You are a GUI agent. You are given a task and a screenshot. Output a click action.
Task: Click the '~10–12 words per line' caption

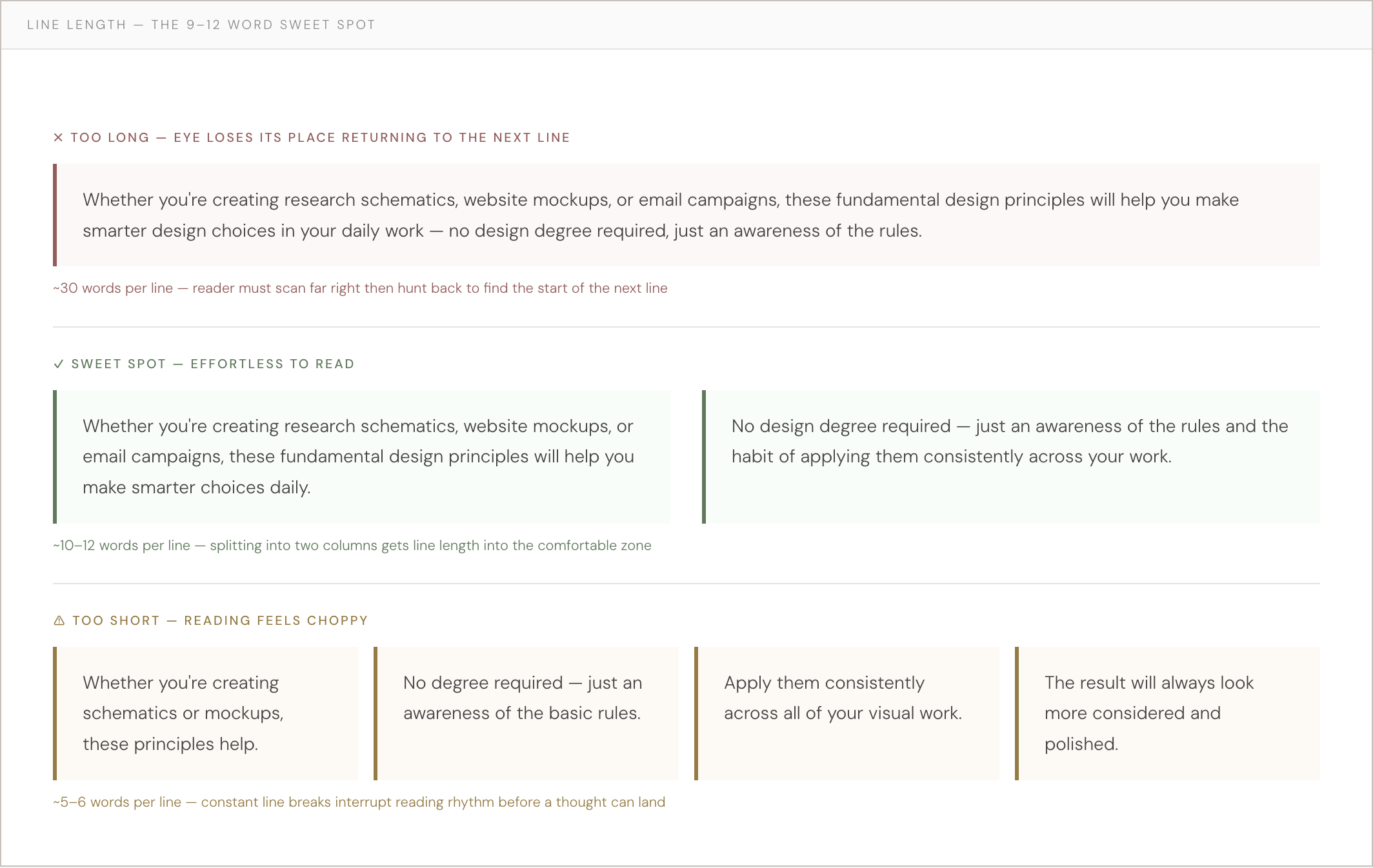(352, 546)
